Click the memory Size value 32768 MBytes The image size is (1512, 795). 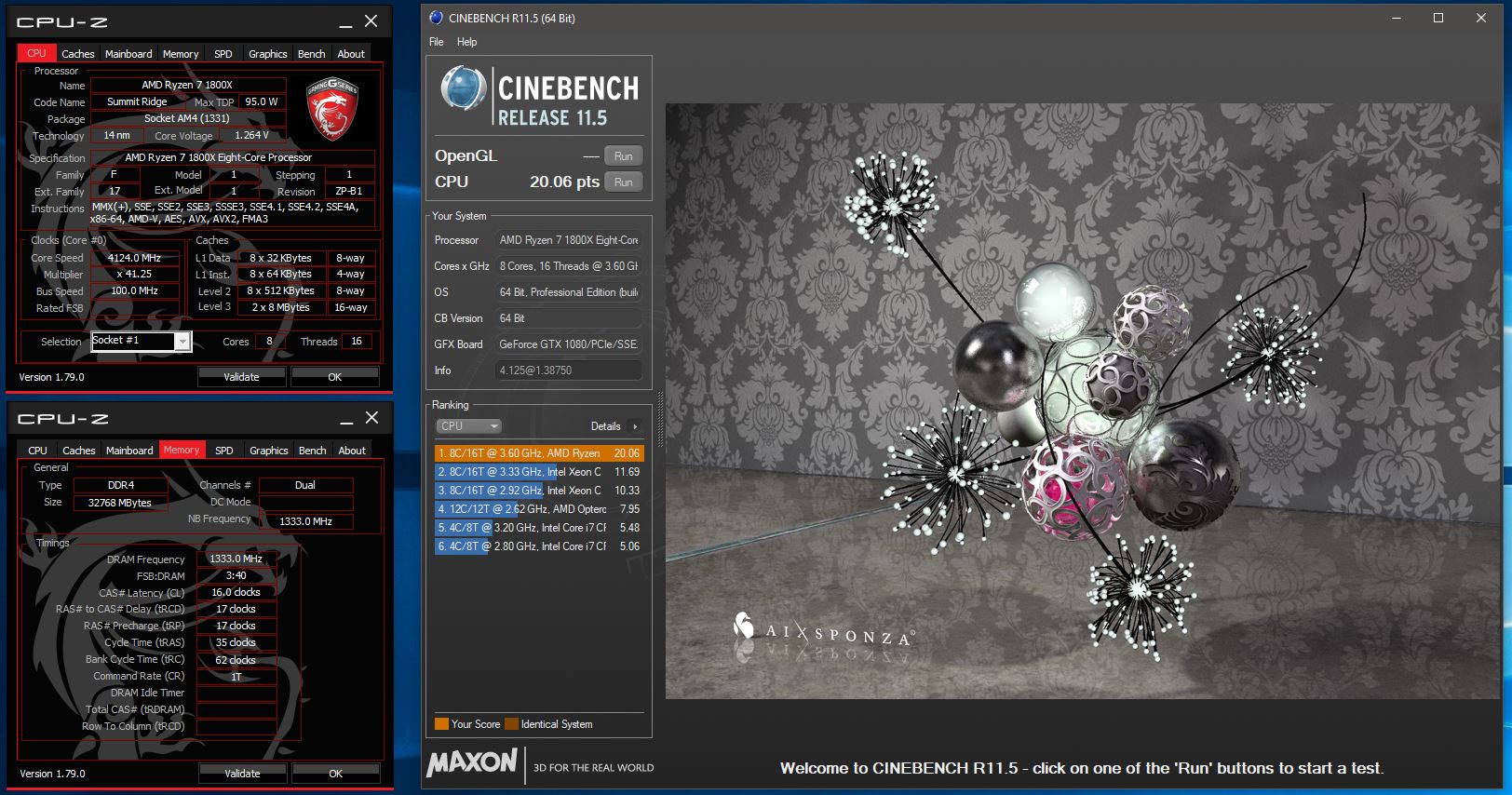(120, 503)
